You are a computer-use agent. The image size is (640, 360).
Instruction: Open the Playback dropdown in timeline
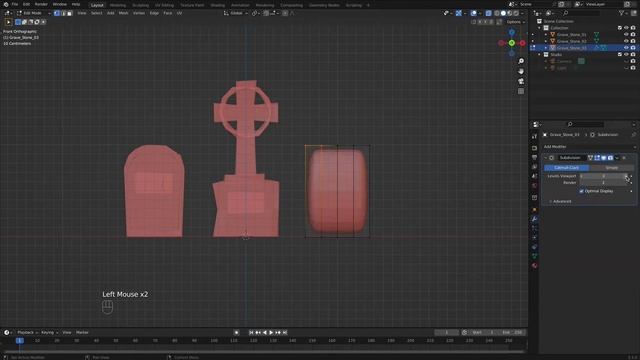pyautogui.click(x=27, y=332)
